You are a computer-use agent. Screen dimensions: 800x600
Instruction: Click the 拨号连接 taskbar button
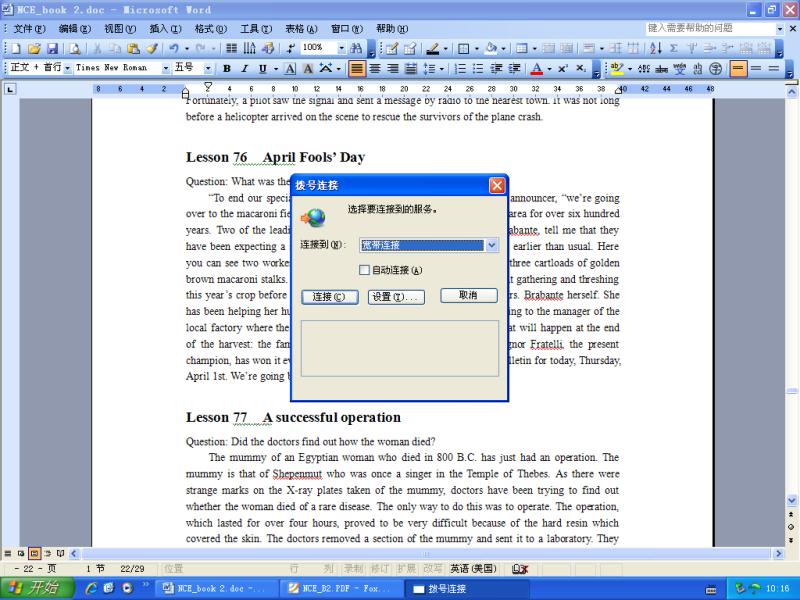click(x=467, y=589)
